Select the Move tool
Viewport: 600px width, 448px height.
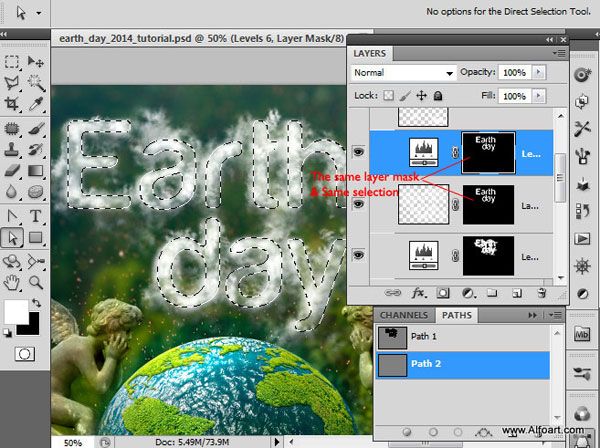point(36,62)
